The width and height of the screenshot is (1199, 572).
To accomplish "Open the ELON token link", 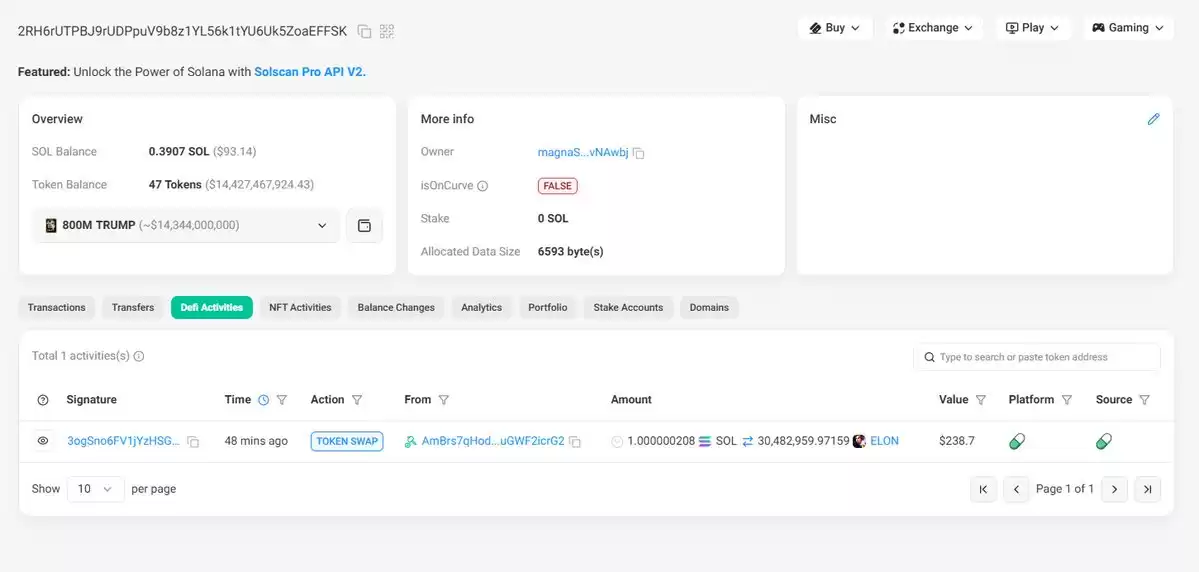I will click(885, 441).
